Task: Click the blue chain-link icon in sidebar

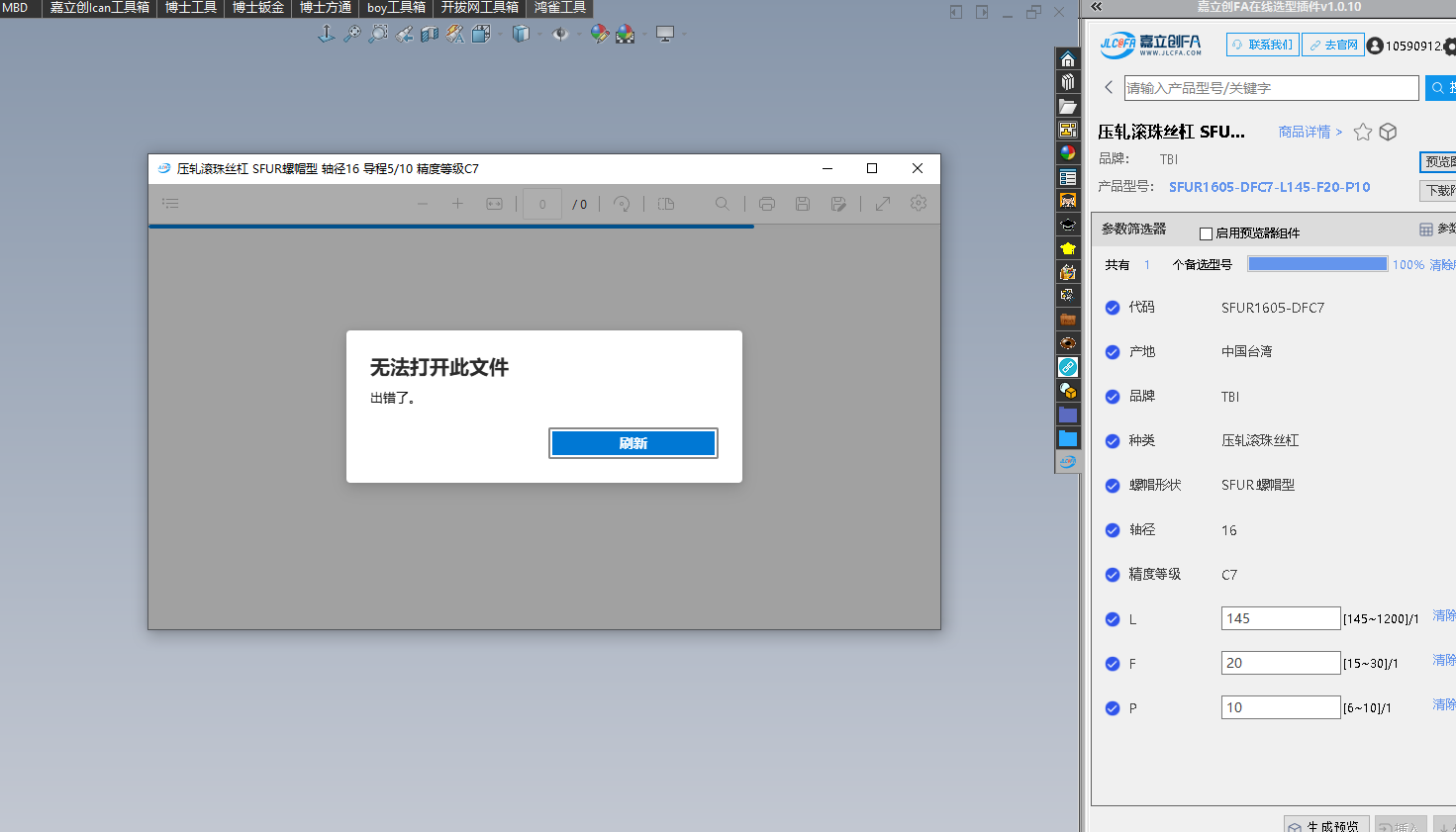Action: [x=1067, y=367]
